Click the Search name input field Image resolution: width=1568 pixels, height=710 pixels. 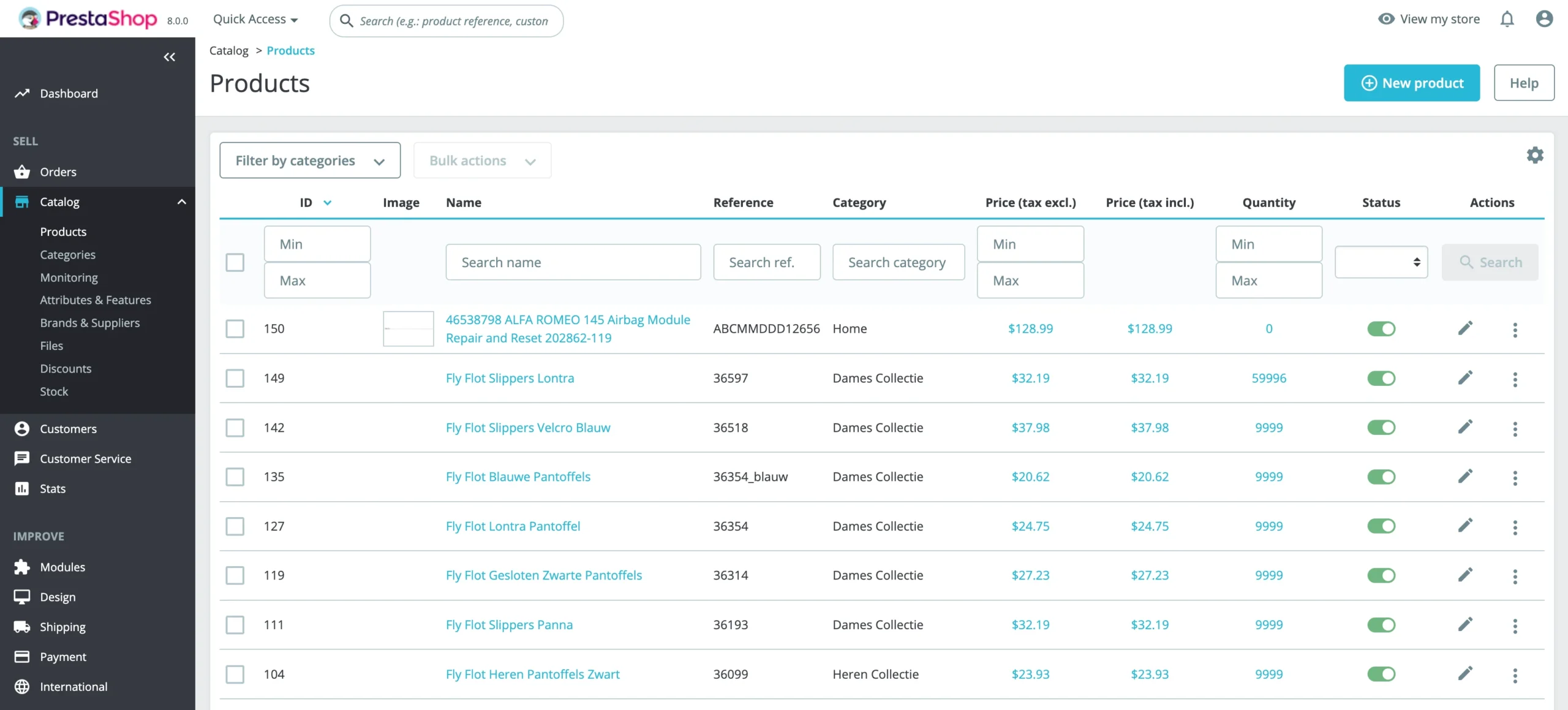tap(573, 262)
